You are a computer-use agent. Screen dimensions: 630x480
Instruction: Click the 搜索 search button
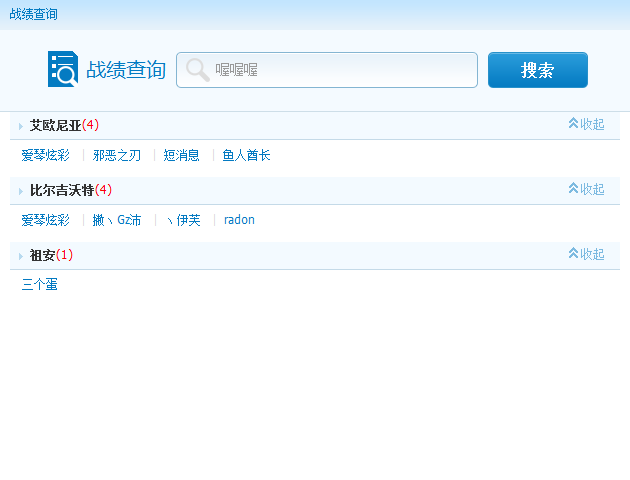tap(538, 70)
